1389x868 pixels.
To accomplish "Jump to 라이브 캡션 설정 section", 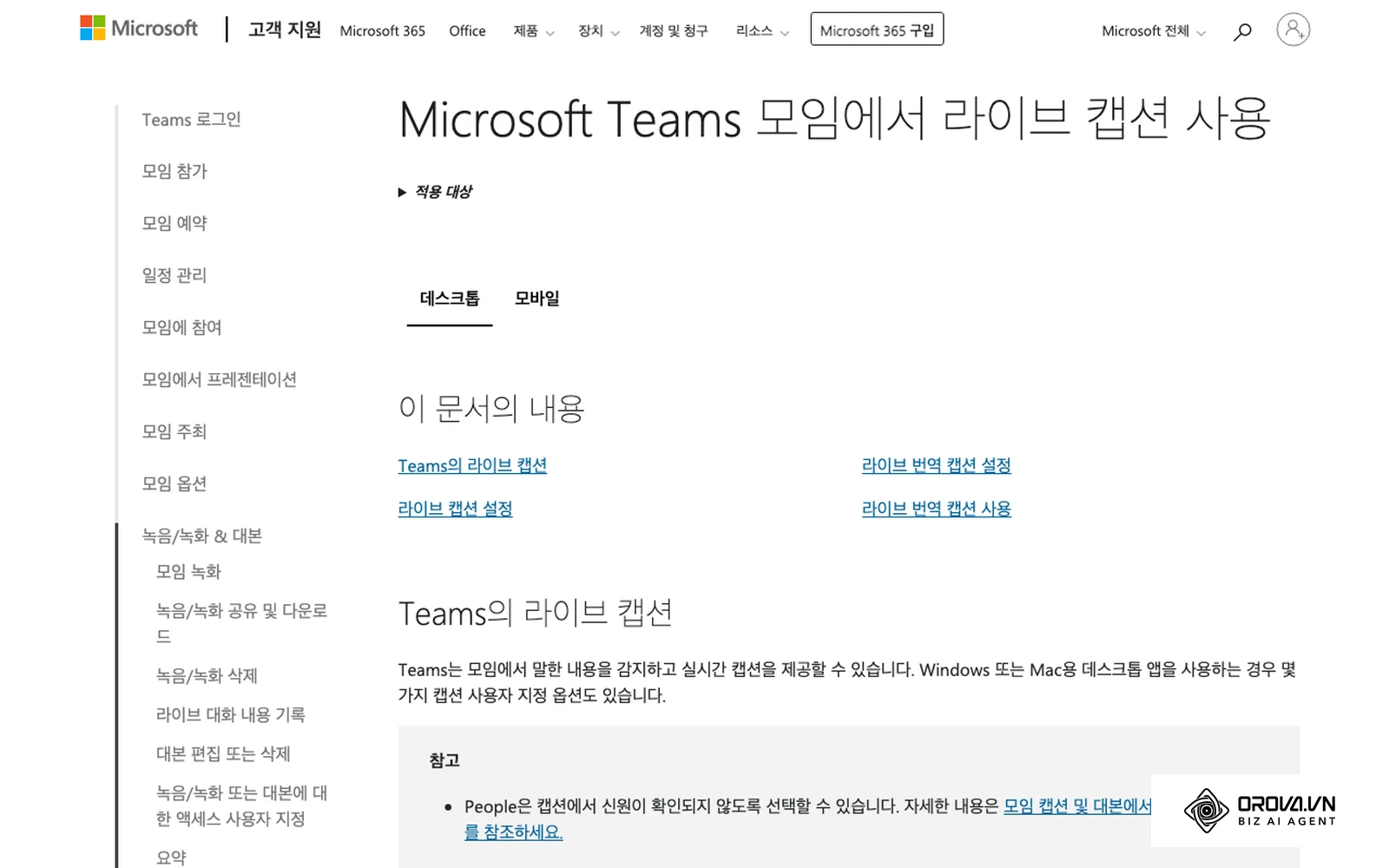I will pos(455,509).
